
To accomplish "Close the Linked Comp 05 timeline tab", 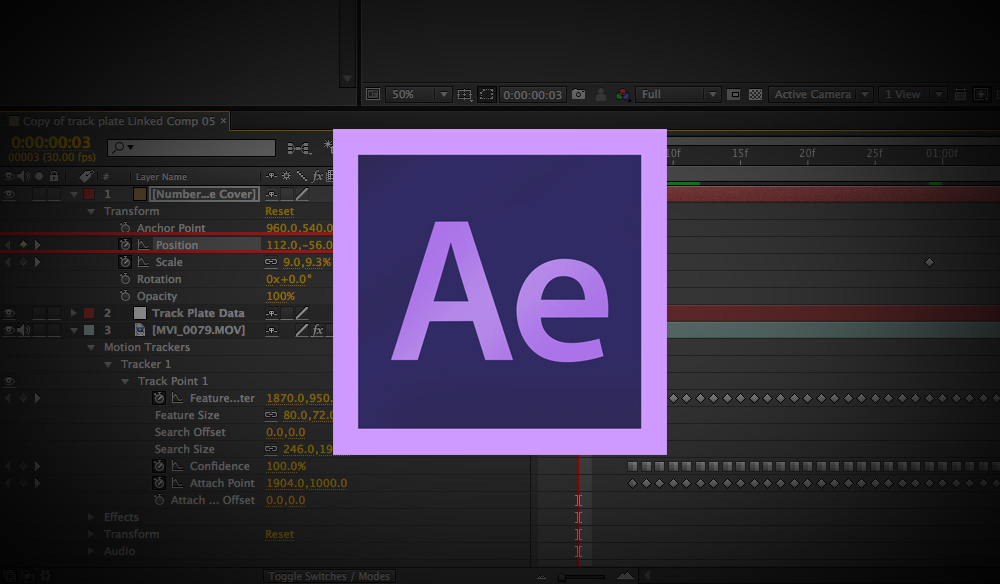I will click(x=223, y=120).
